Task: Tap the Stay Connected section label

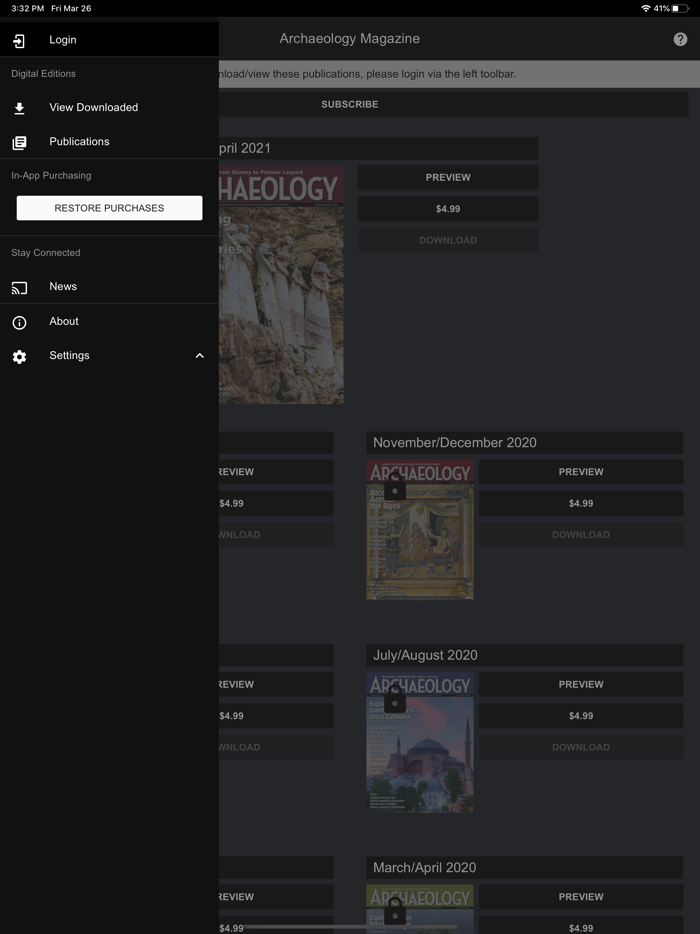Action: click(46, 253)
